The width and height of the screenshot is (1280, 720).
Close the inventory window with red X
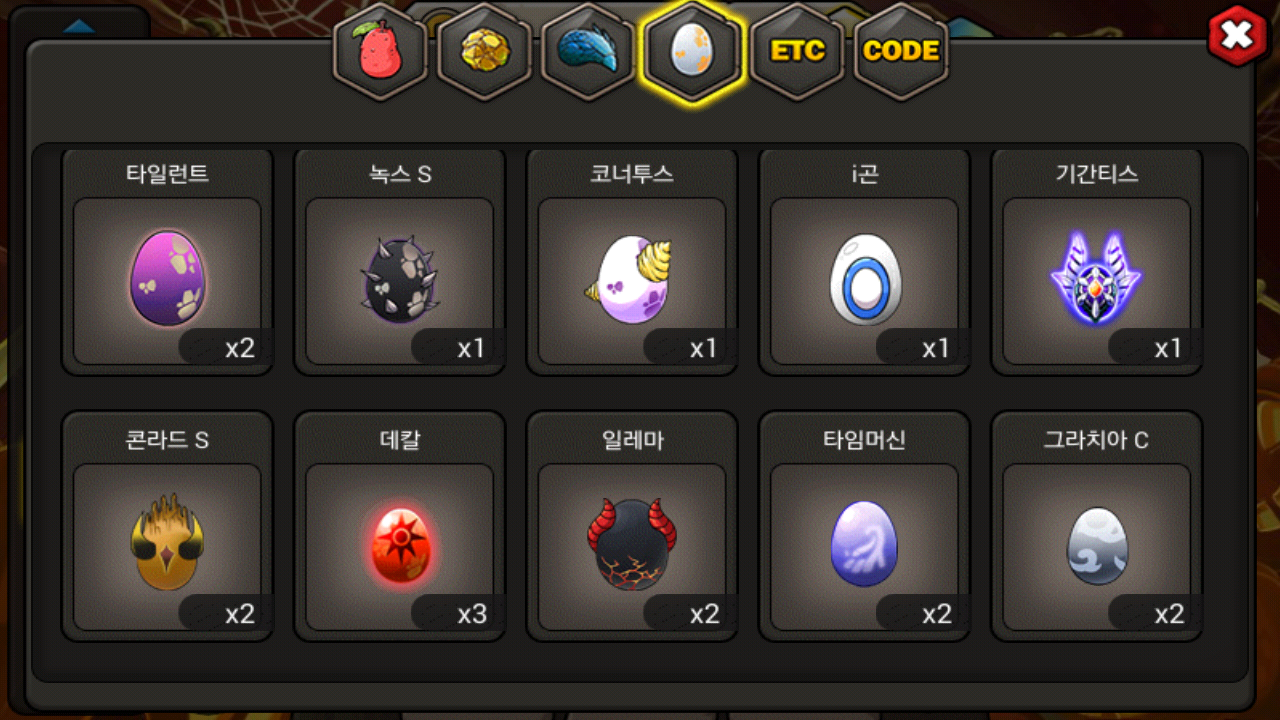pos(1238,36)
